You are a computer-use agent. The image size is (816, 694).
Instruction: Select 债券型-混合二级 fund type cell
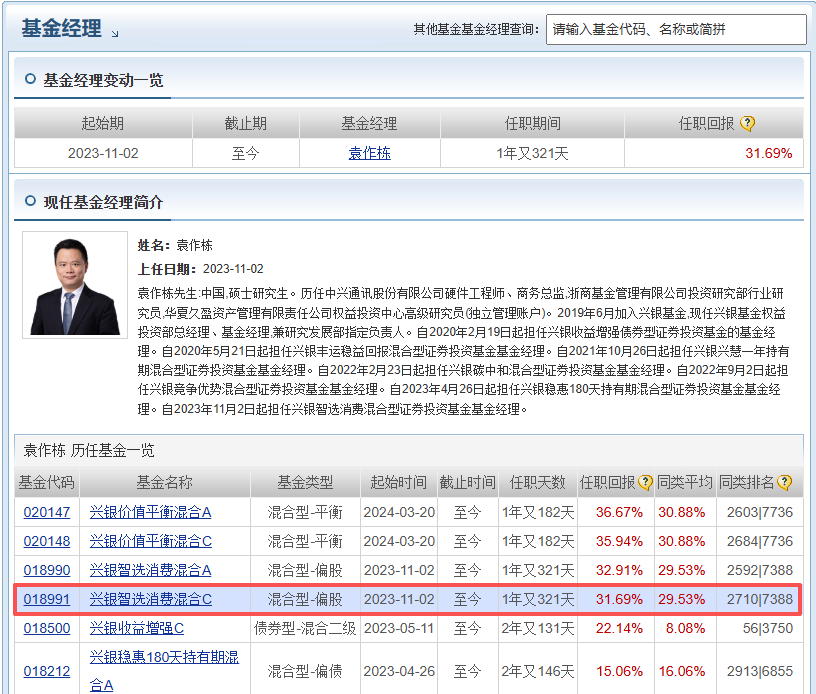[x=305, y=628]
